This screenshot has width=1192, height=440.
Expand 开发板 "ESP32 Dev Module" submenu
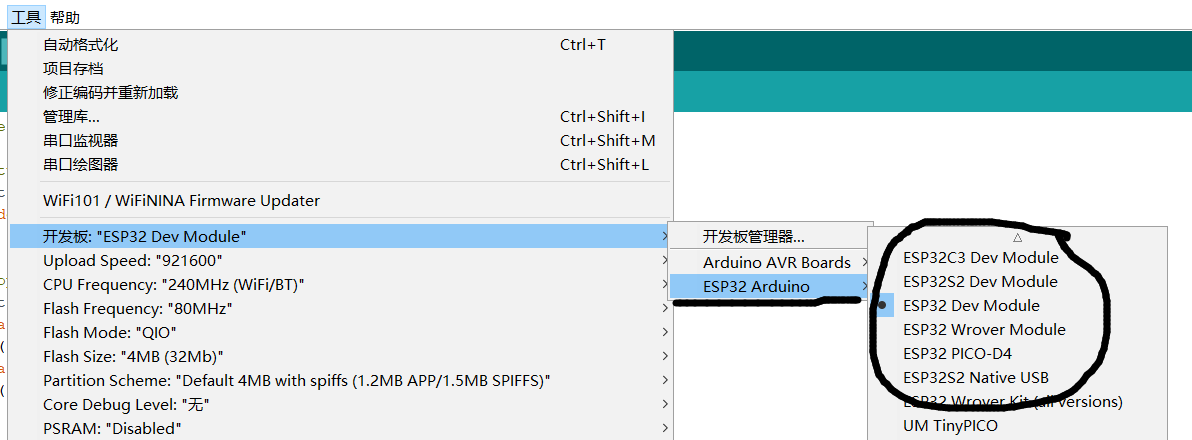pyautogui.click(x=341, y=236)
